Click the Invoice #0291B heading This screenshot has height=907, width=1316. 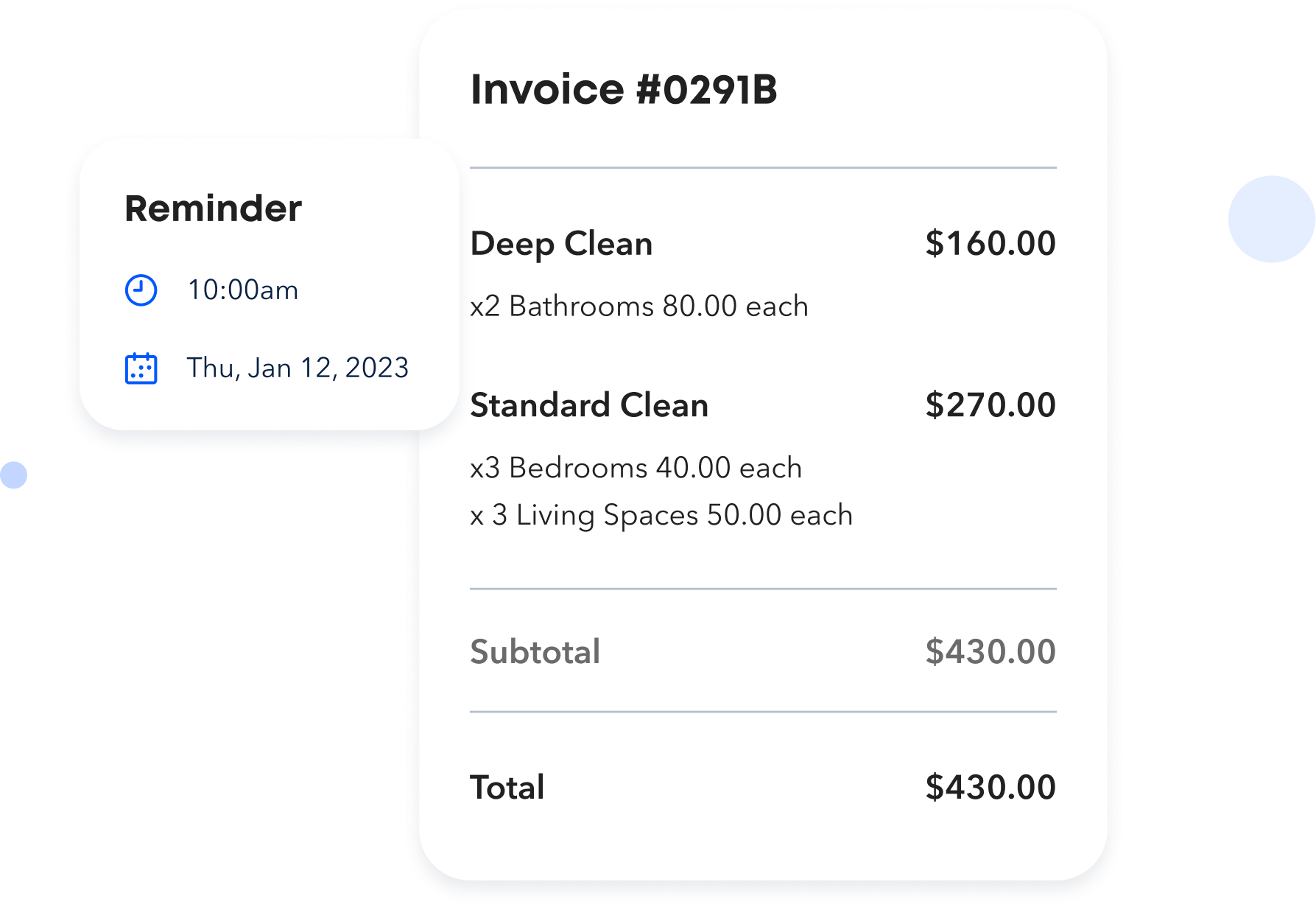(623, 90)
